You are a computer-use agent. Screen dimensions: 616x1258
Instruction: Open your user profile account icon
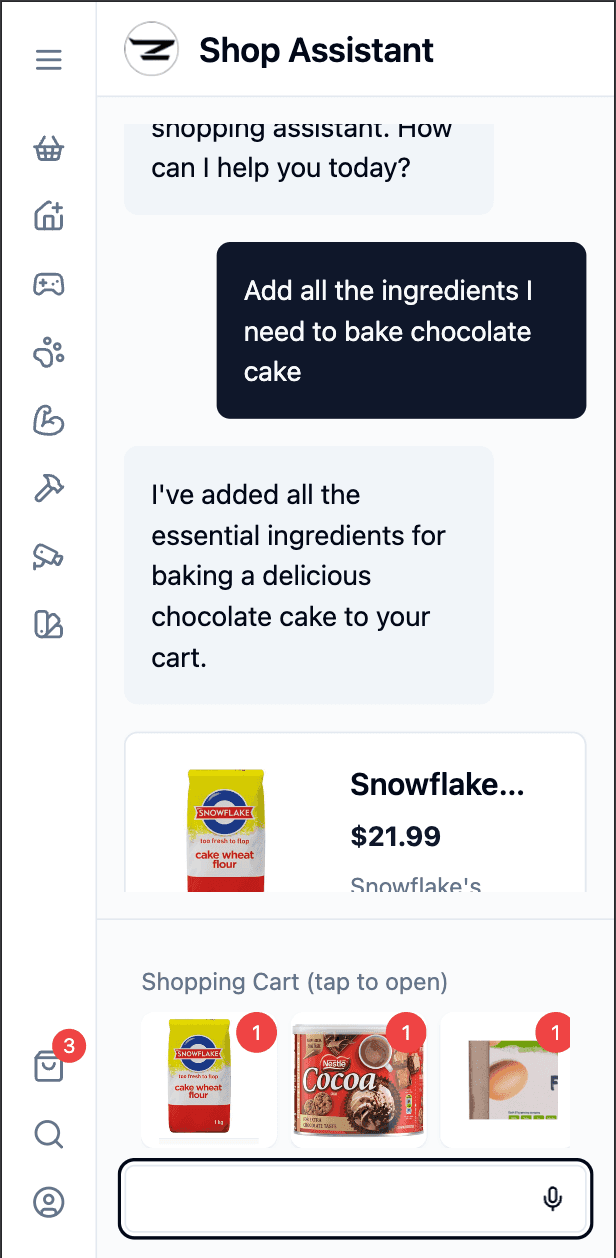[x=48, y=1204]
